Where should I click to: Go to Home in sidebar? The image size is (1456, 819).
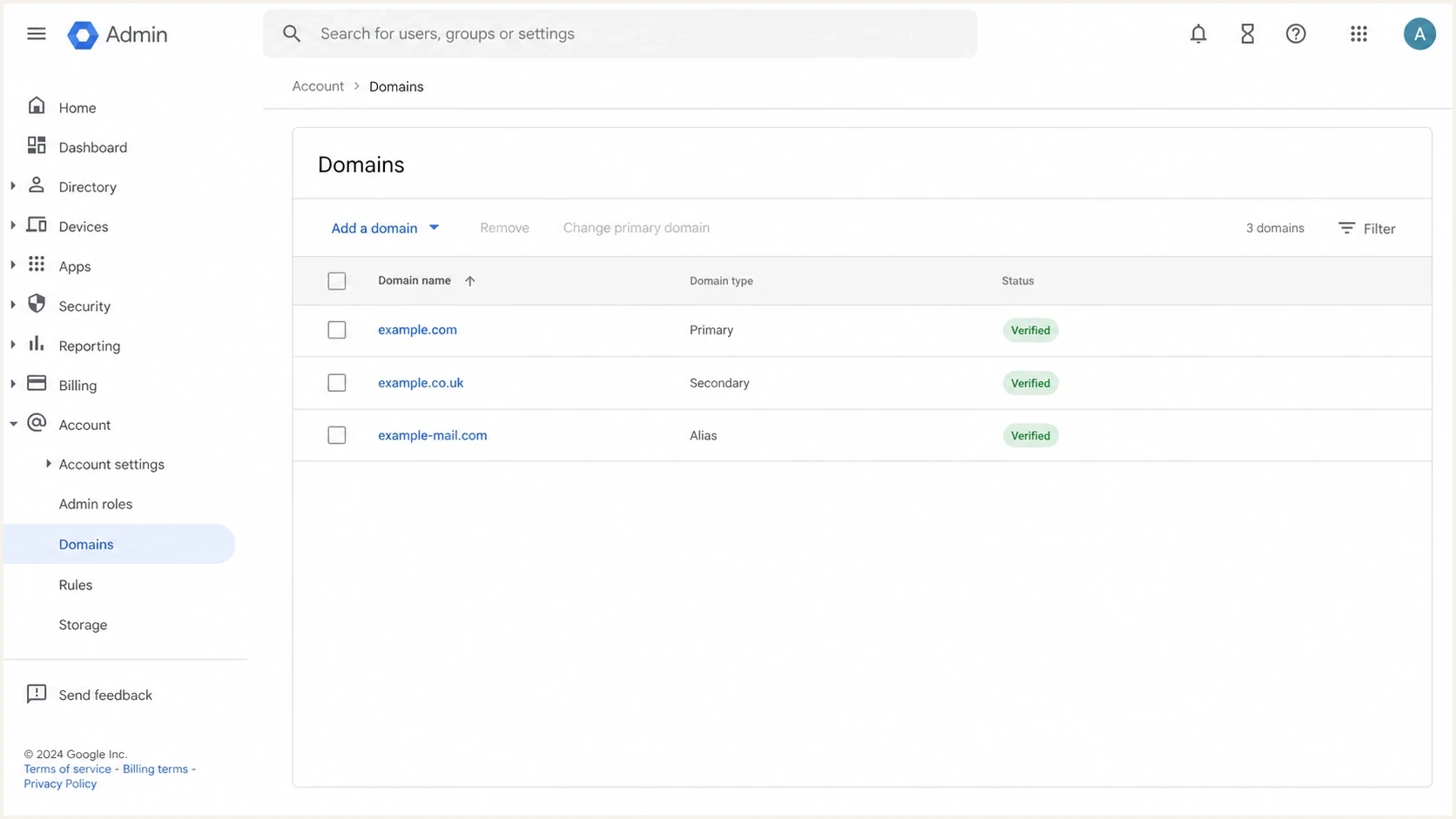pyautogui.click(x=78, y=108)
